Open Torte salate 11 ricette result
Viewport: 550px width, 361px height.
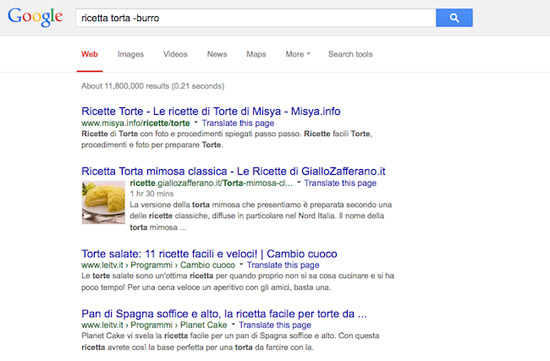209,254
